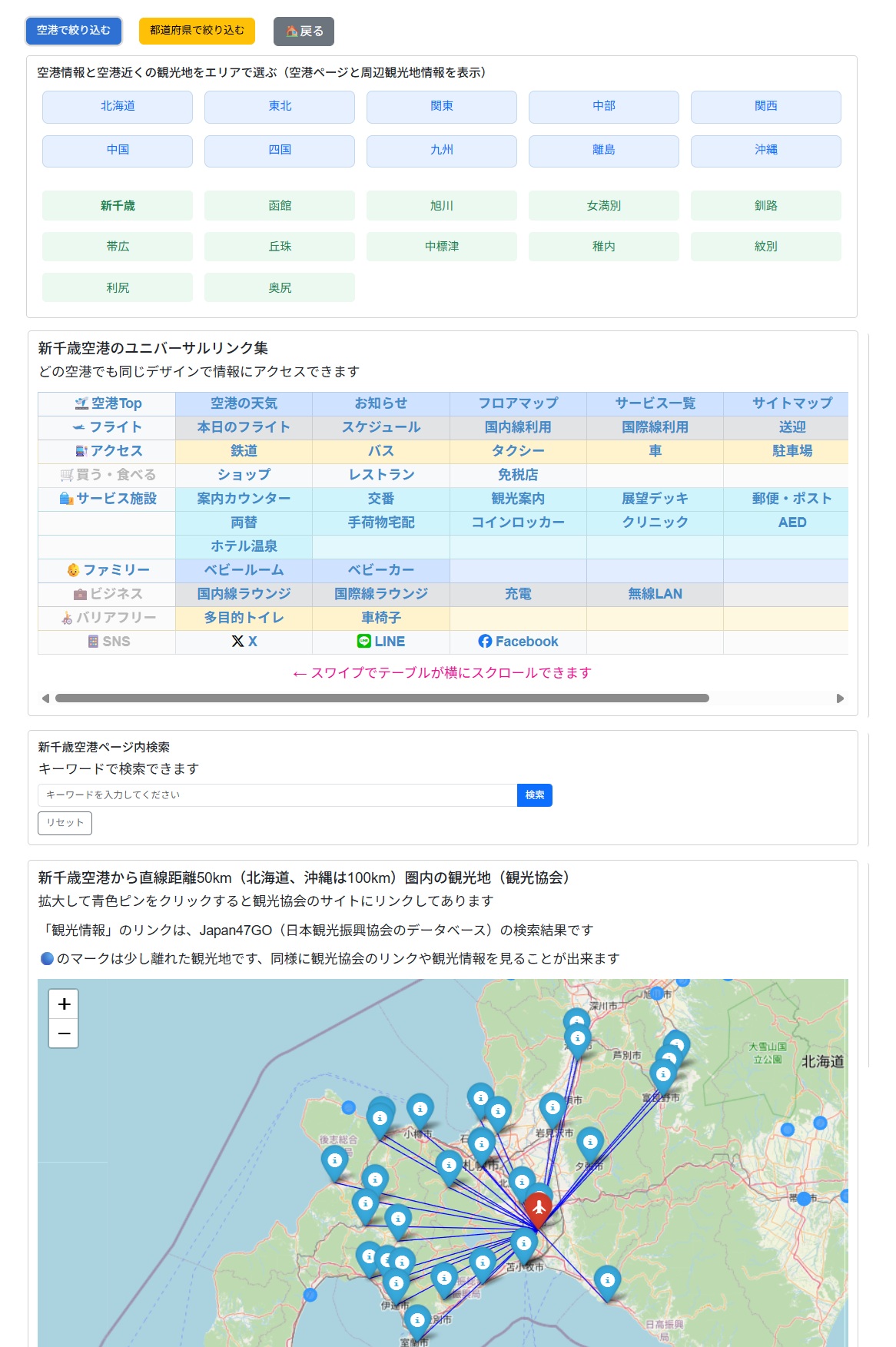Click the home icon 戻る button
896x1347 pixels.
point(304,32)
